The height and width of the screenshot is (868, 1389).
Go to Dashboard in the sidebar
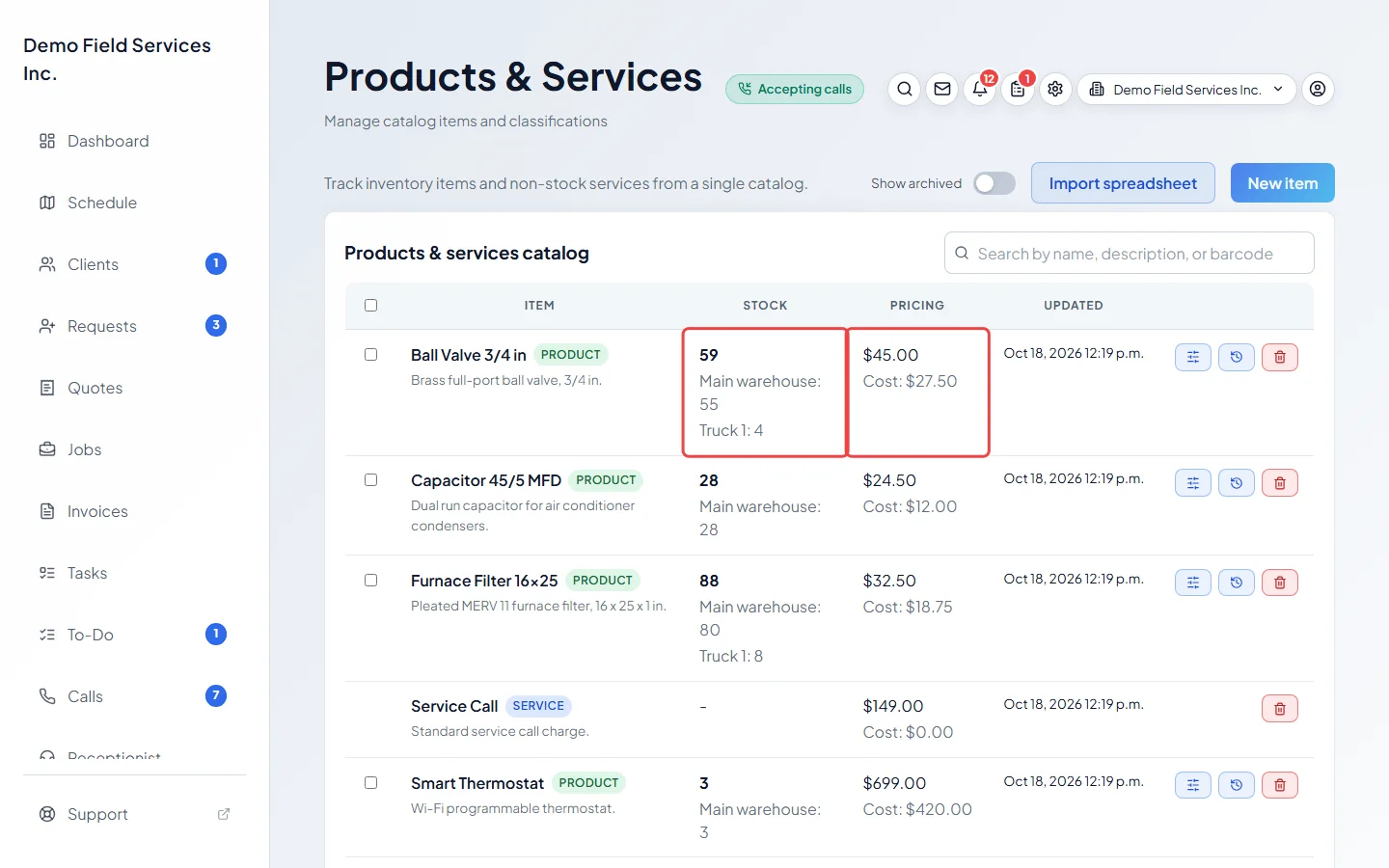click(135, 141)
